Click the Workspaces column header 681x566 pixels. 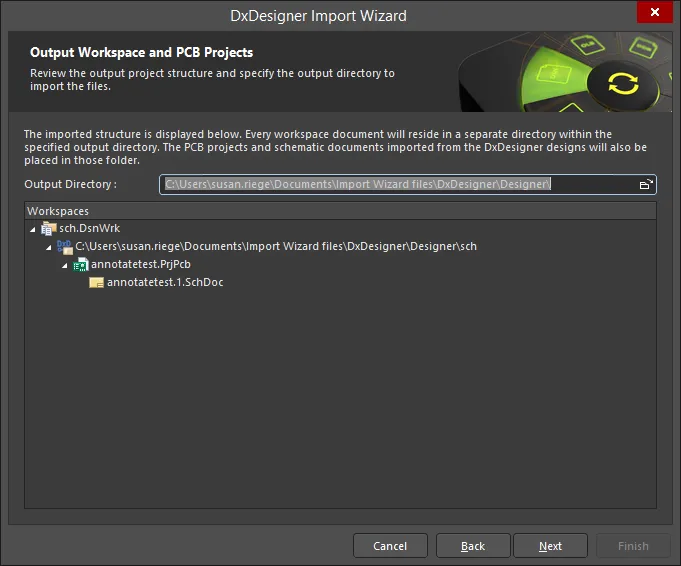[x=340, y=211]
